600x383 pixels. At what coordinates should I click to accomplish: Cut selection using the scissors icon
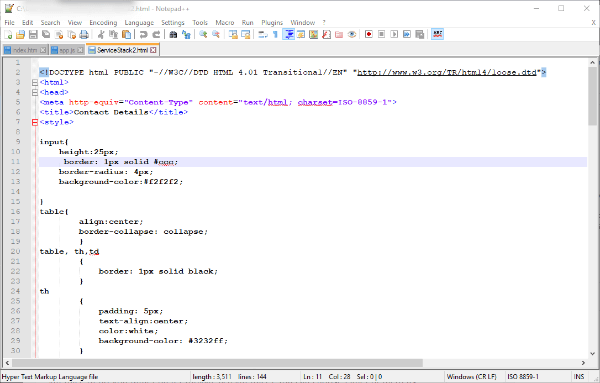coord(101,34)
